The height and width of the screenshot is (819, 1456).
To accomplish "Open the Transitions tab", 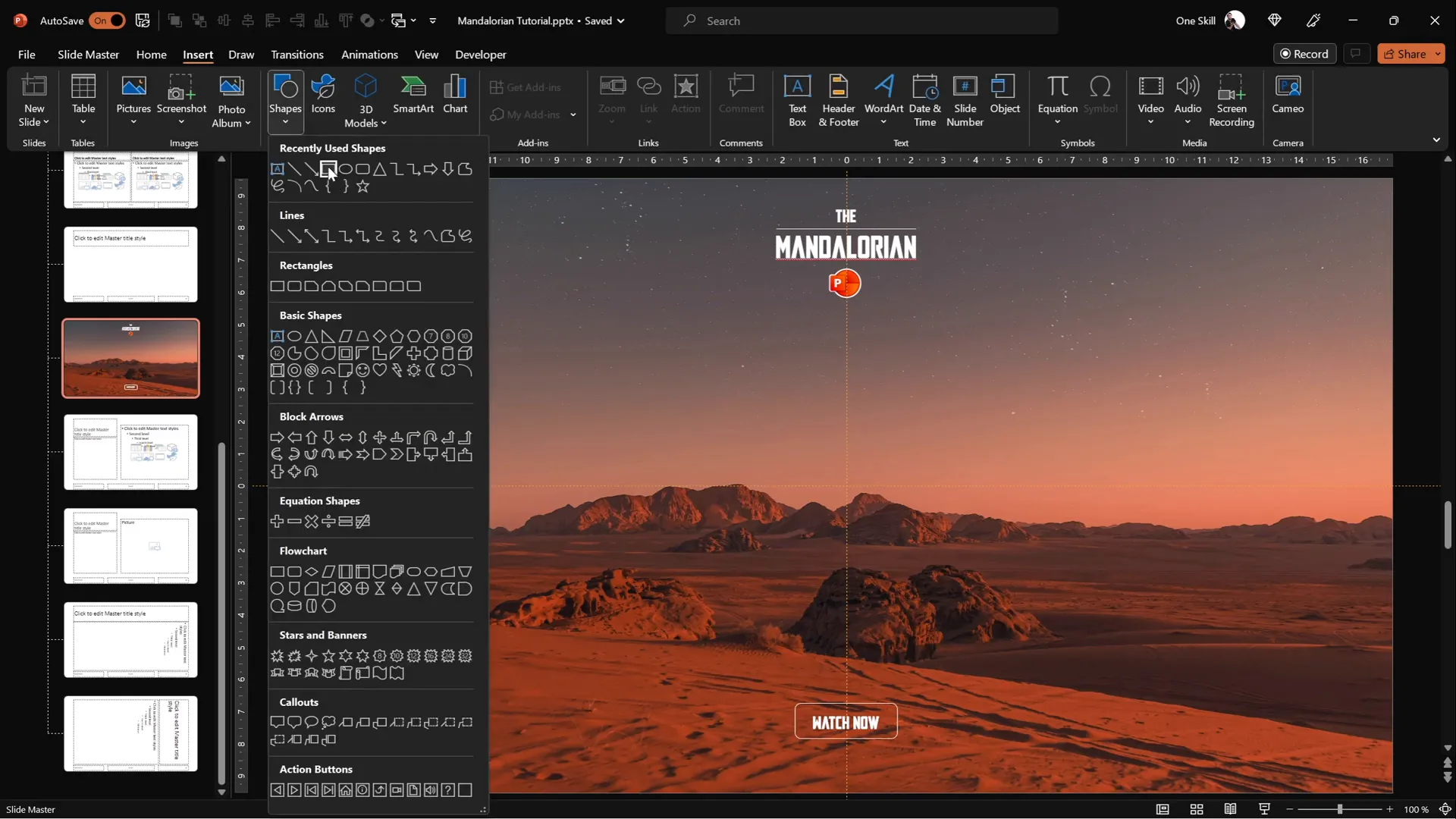I will point(297,55).
